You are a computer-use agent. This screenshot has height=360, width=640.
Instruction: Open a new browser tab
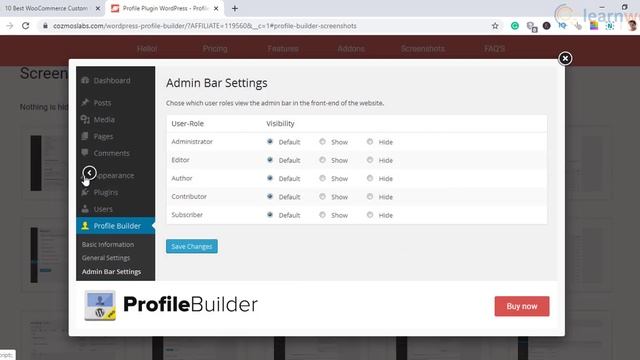point(235,8)
